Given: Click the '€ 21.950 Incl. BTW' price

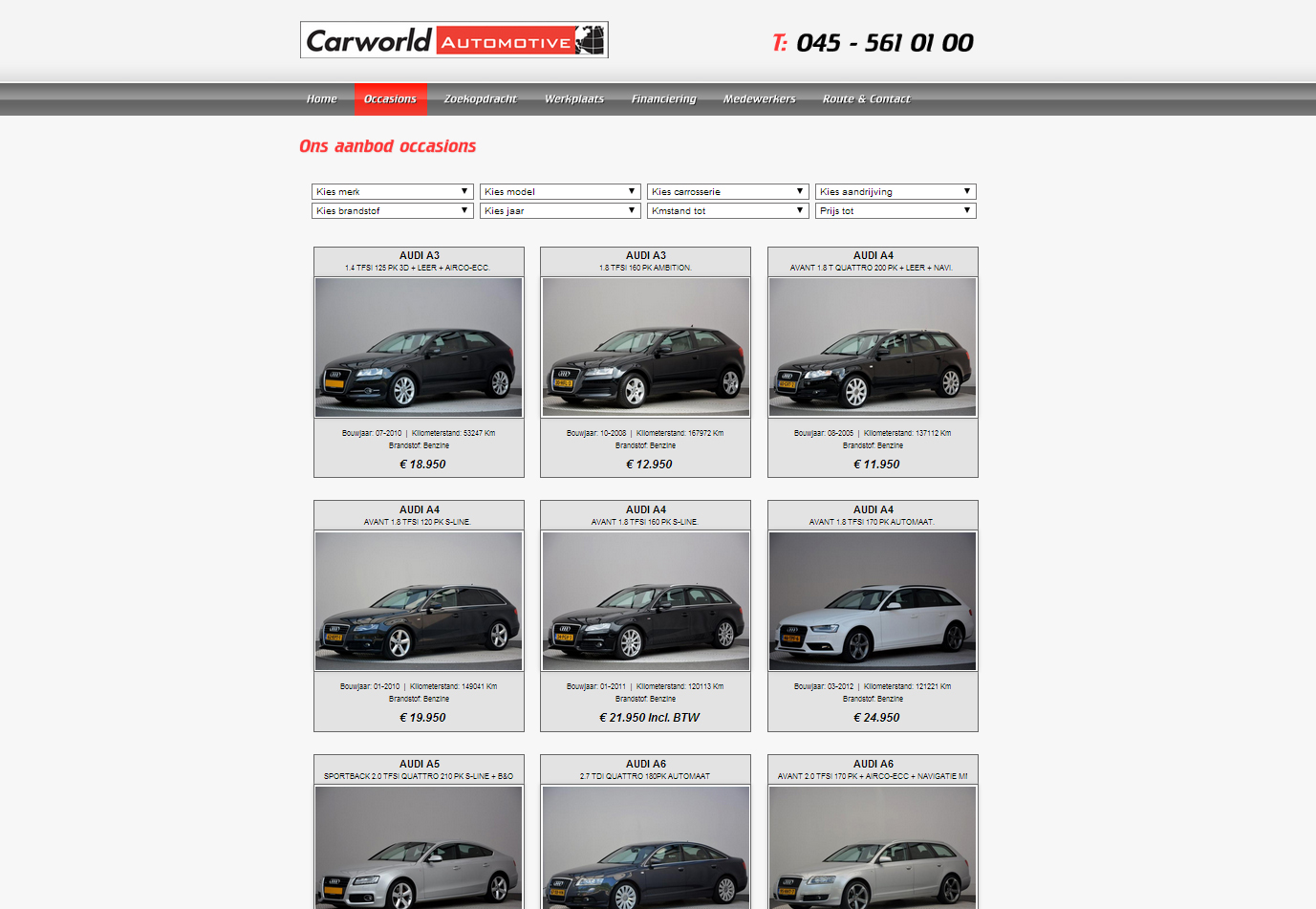Looking at the screenshot, I should point(650,718).
